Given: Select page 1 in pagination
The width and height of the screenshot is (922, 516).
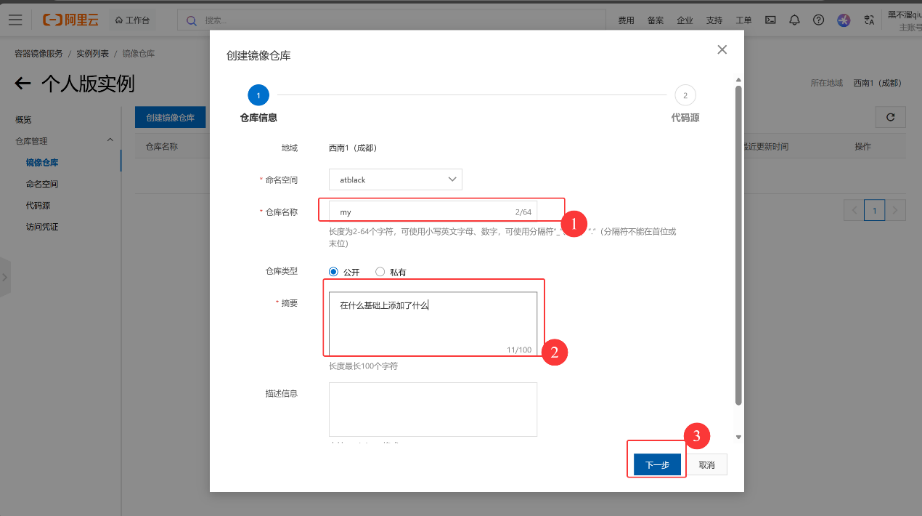Looking at the screenshot, I should pyautogui.click(x=874, y=210).
